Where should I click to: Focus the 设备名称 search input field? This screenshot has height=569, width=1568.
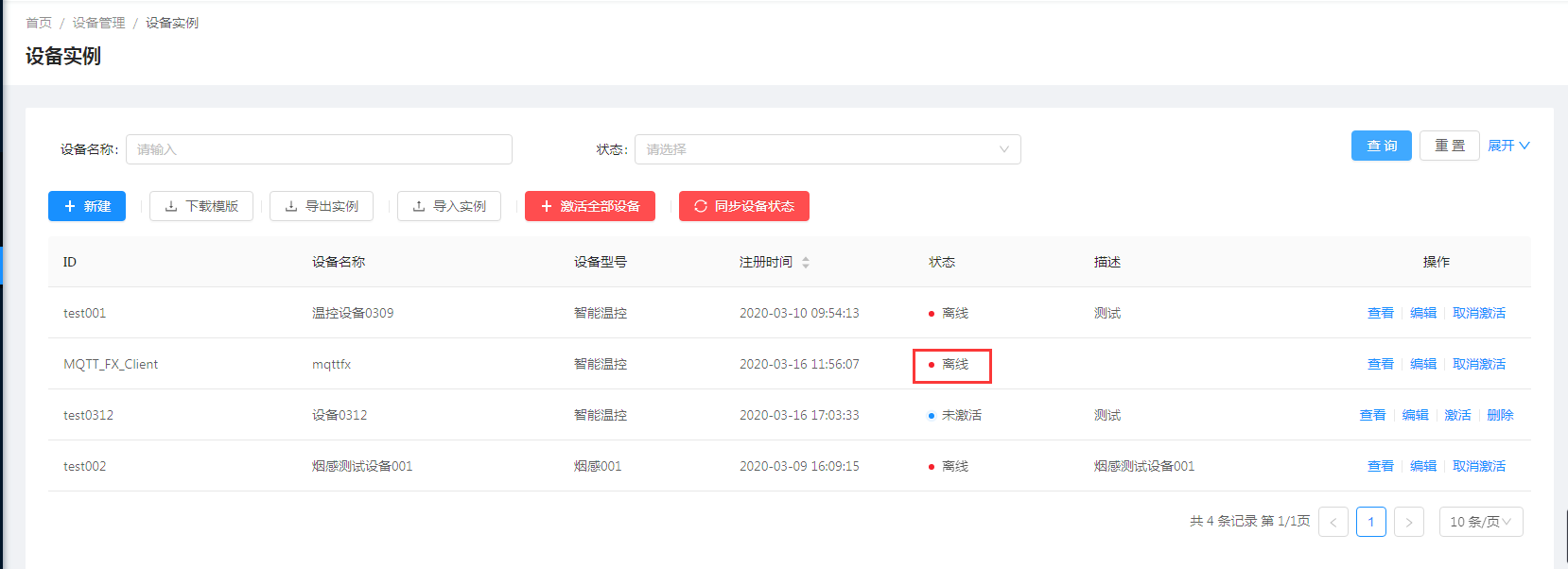click(x=319, y=149)
